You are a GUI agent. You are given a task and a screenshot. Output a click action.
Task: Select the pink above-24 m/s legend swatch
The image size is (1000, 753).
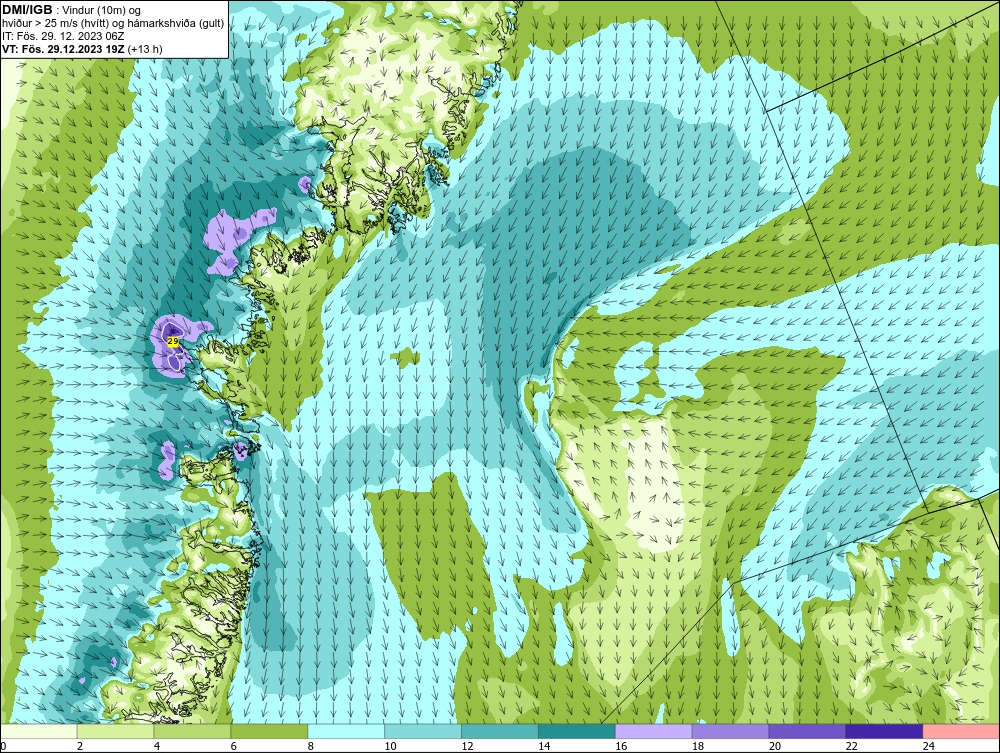click(x=961, y=731)
